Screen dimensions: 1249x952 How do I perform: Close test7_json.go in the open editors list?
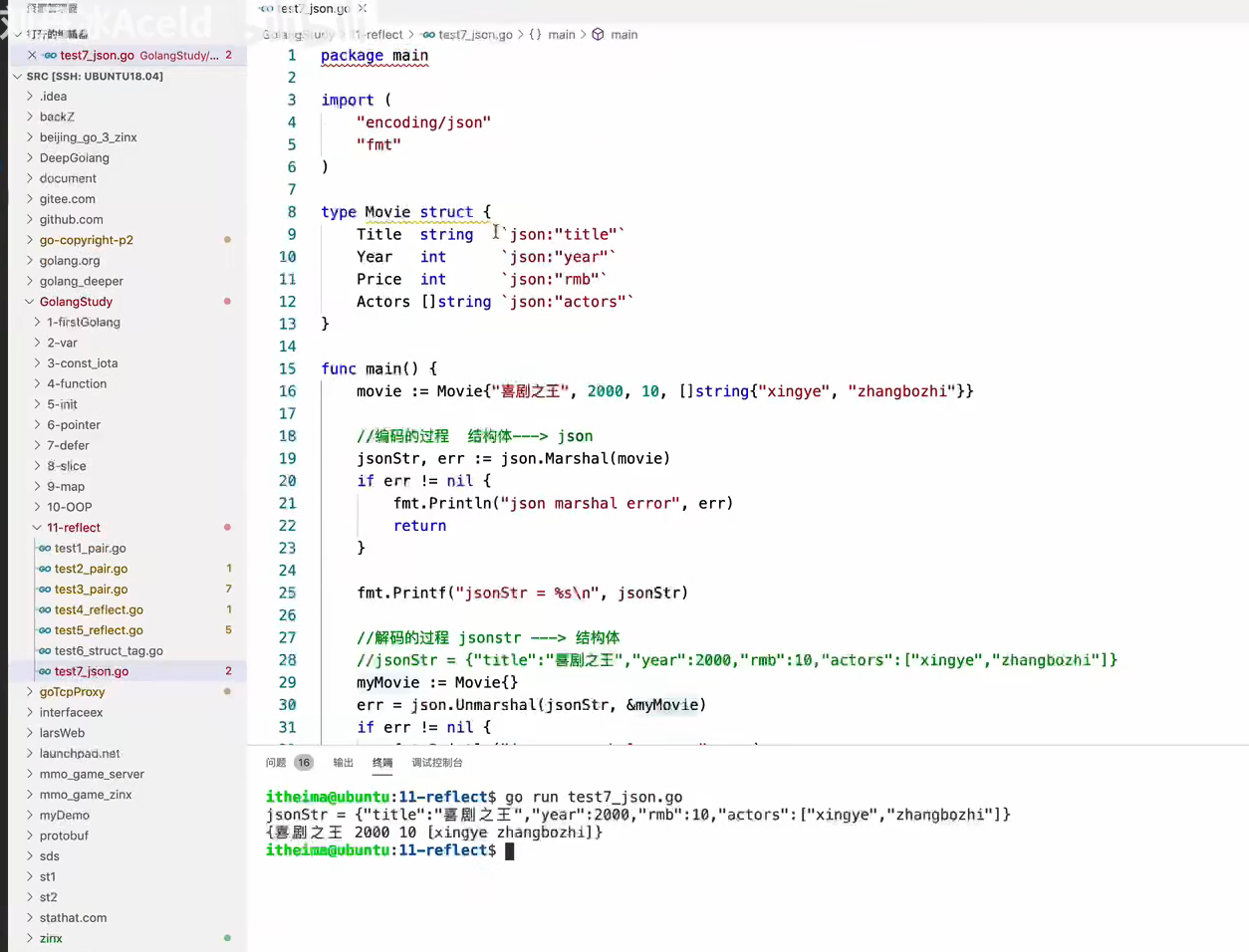tap(32, 56)
